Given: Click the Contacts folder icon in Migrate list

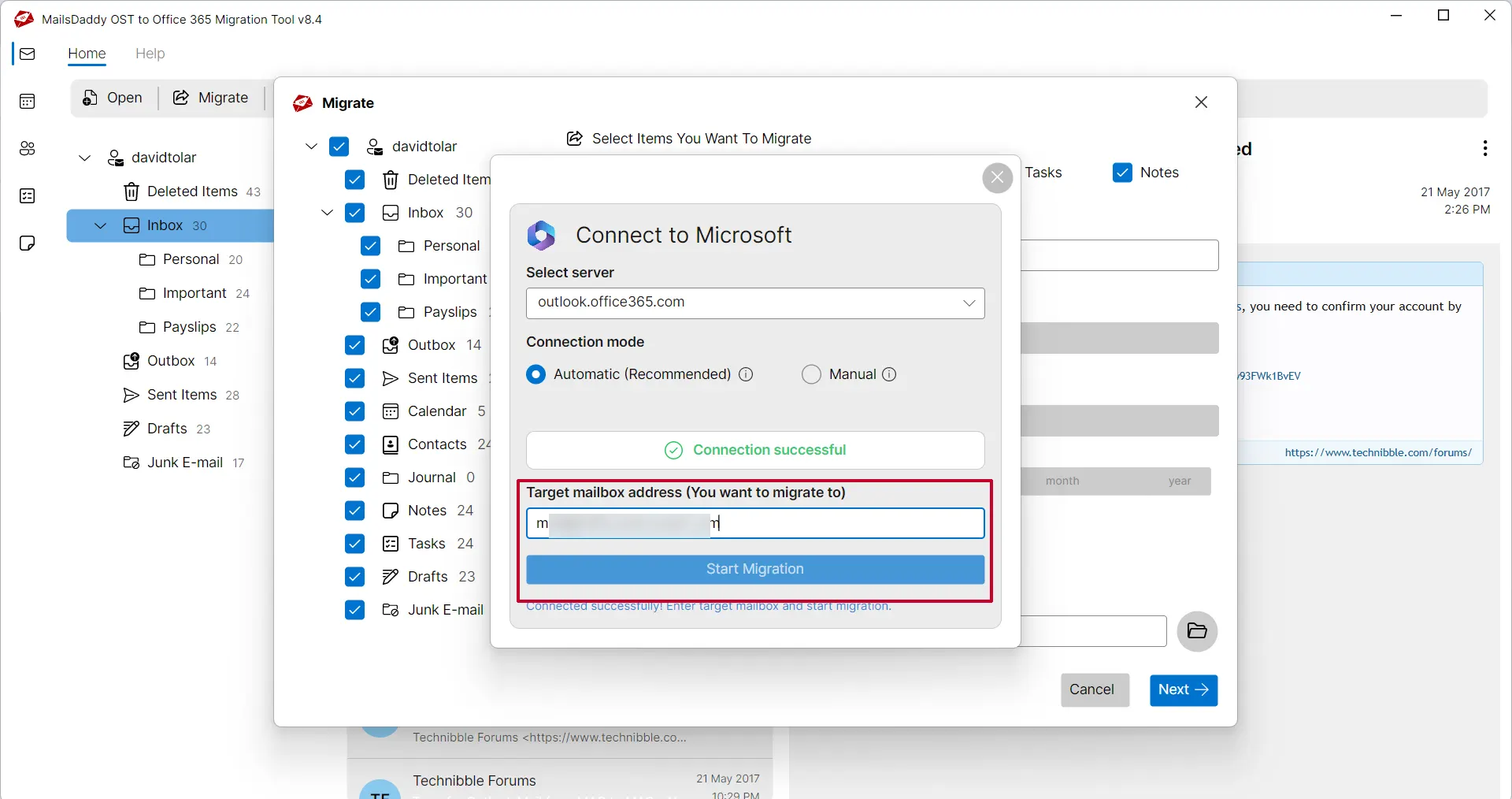Looking at the screenshot, I should (x=391, y=444).
